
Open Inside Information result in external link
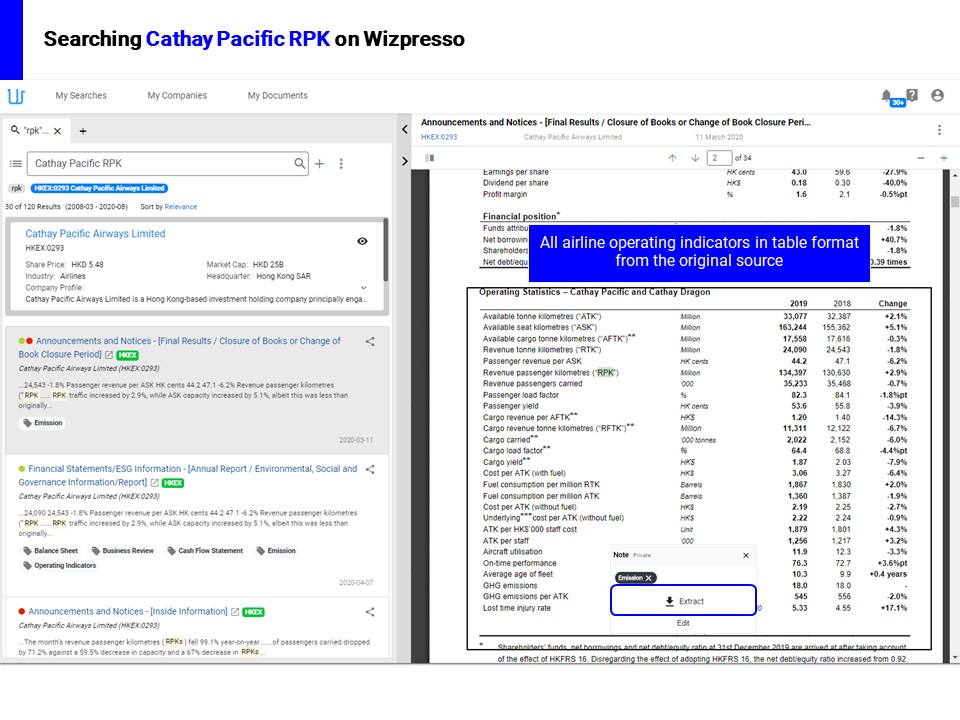pyautogui.click(x=234, y=612)
